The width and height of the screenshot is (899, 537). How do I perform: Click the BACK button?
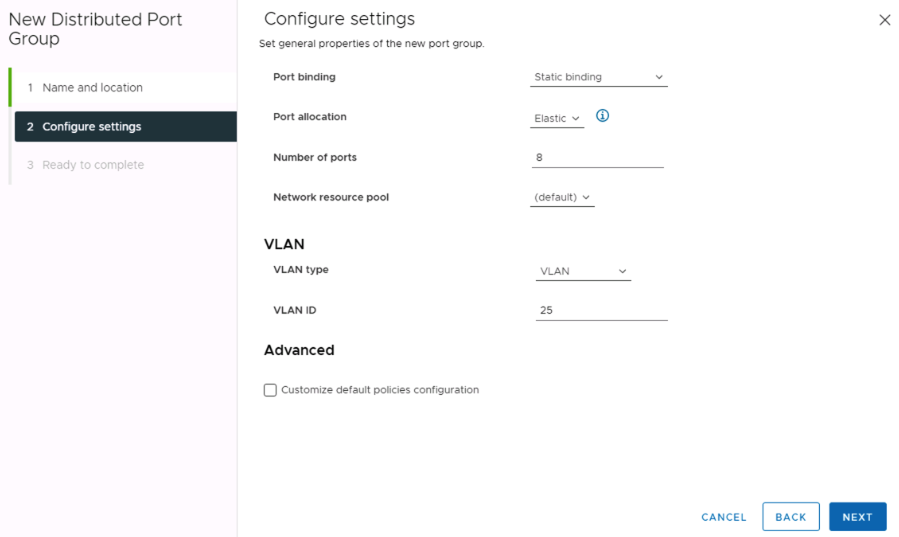[791, 517]
